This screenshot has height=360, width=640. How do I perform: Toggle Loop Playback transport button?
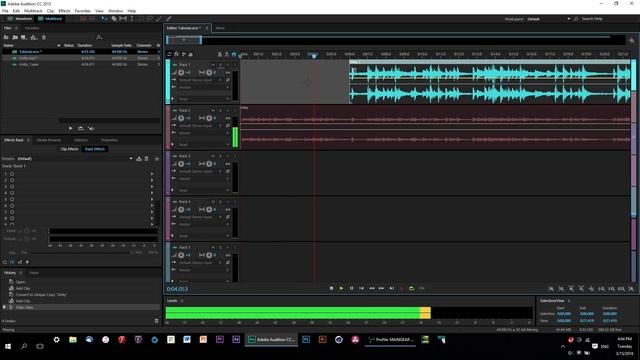(x=411, y=288)
